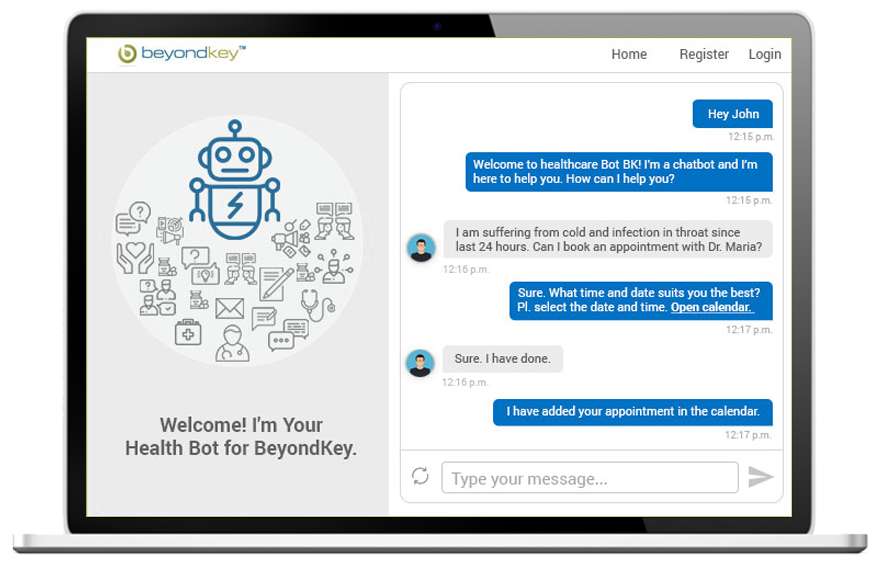The height and width of the screenshot is (566, 878).
Task: Send the message with the arrow icon
Action: coord(760,476)
